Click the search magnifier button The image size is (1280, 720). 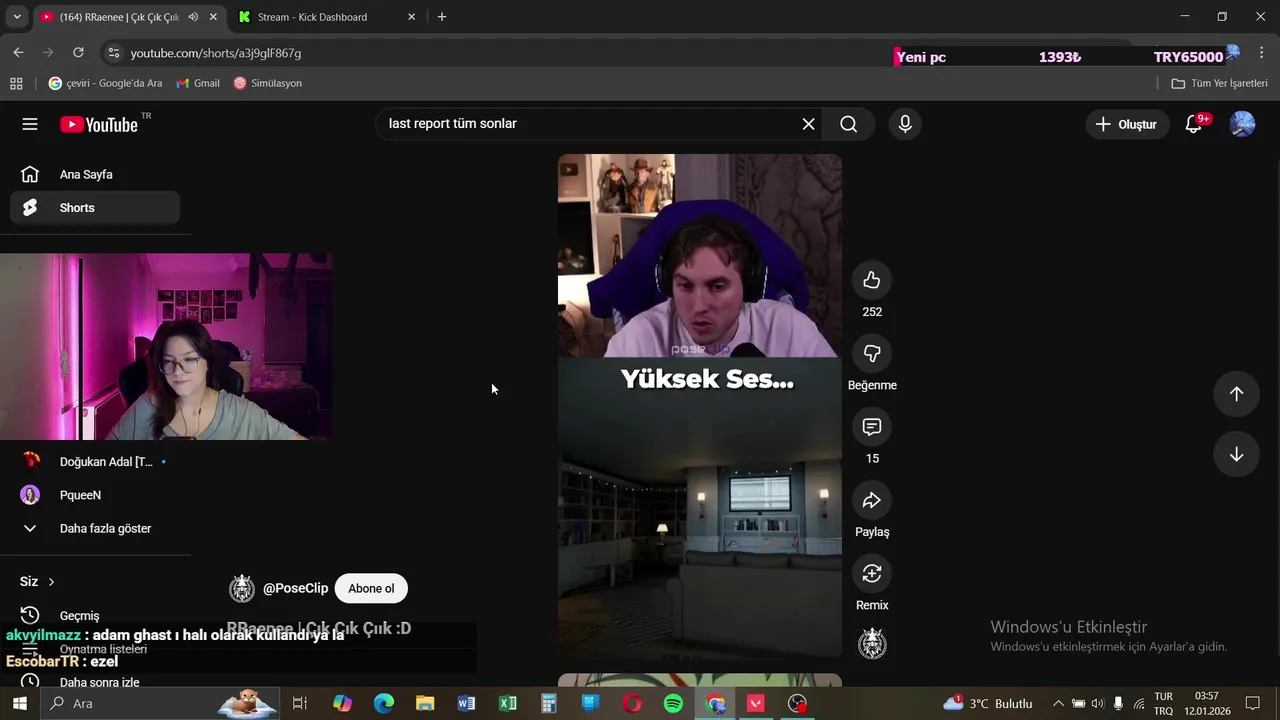[848, 124]
